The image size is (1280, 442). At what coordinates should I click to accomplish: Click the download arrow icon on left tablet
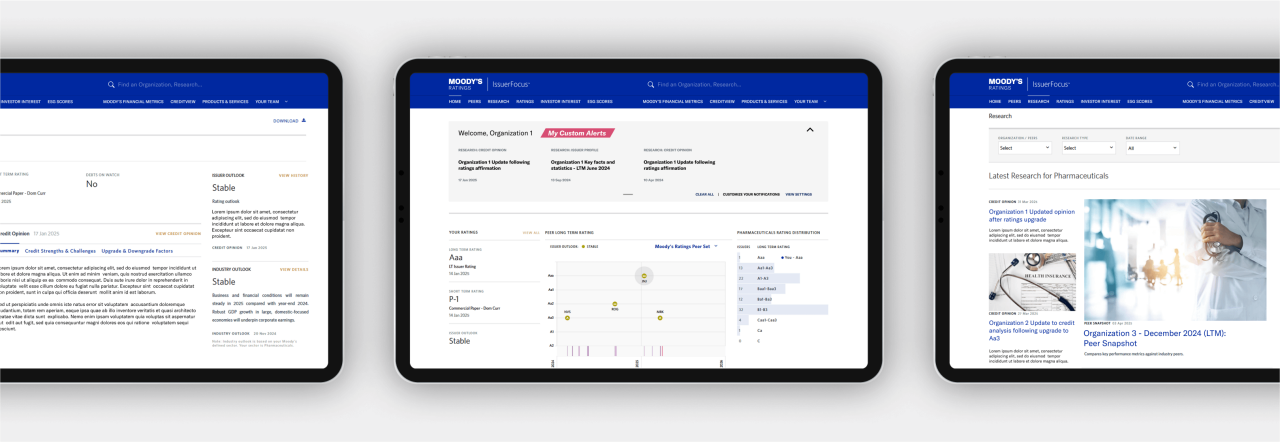tap(304, 120)
